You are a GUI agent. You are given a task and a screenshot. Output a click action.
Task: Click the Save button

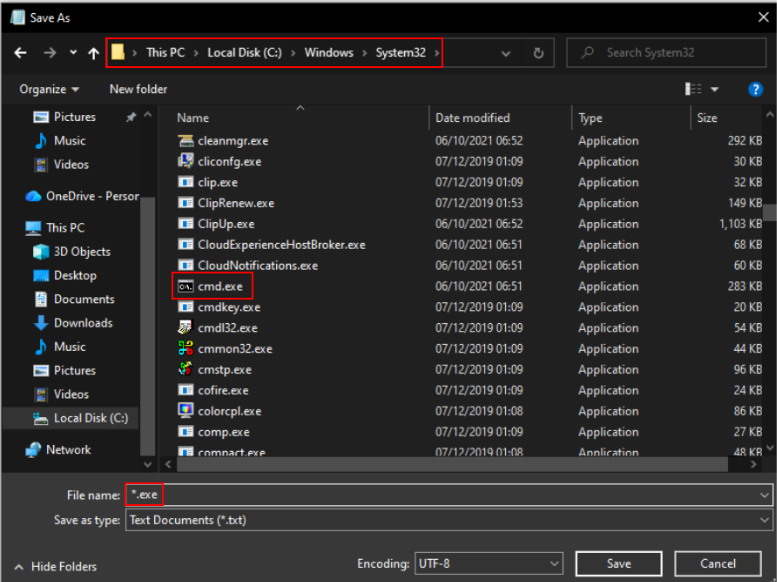point(618,563)
